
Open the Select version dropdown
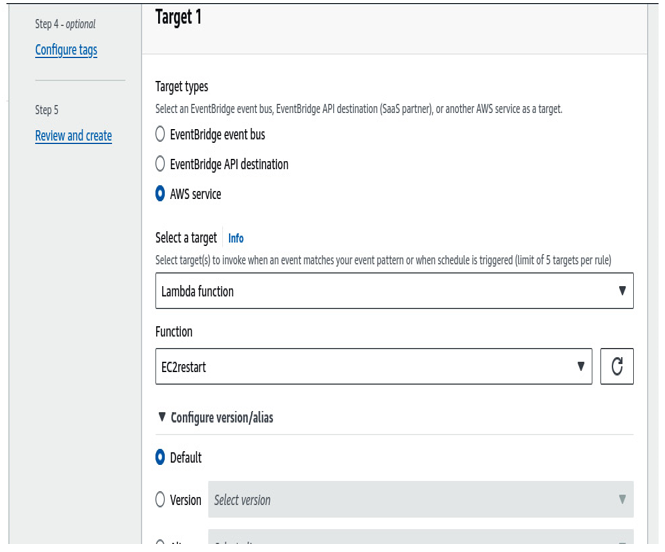421,499
